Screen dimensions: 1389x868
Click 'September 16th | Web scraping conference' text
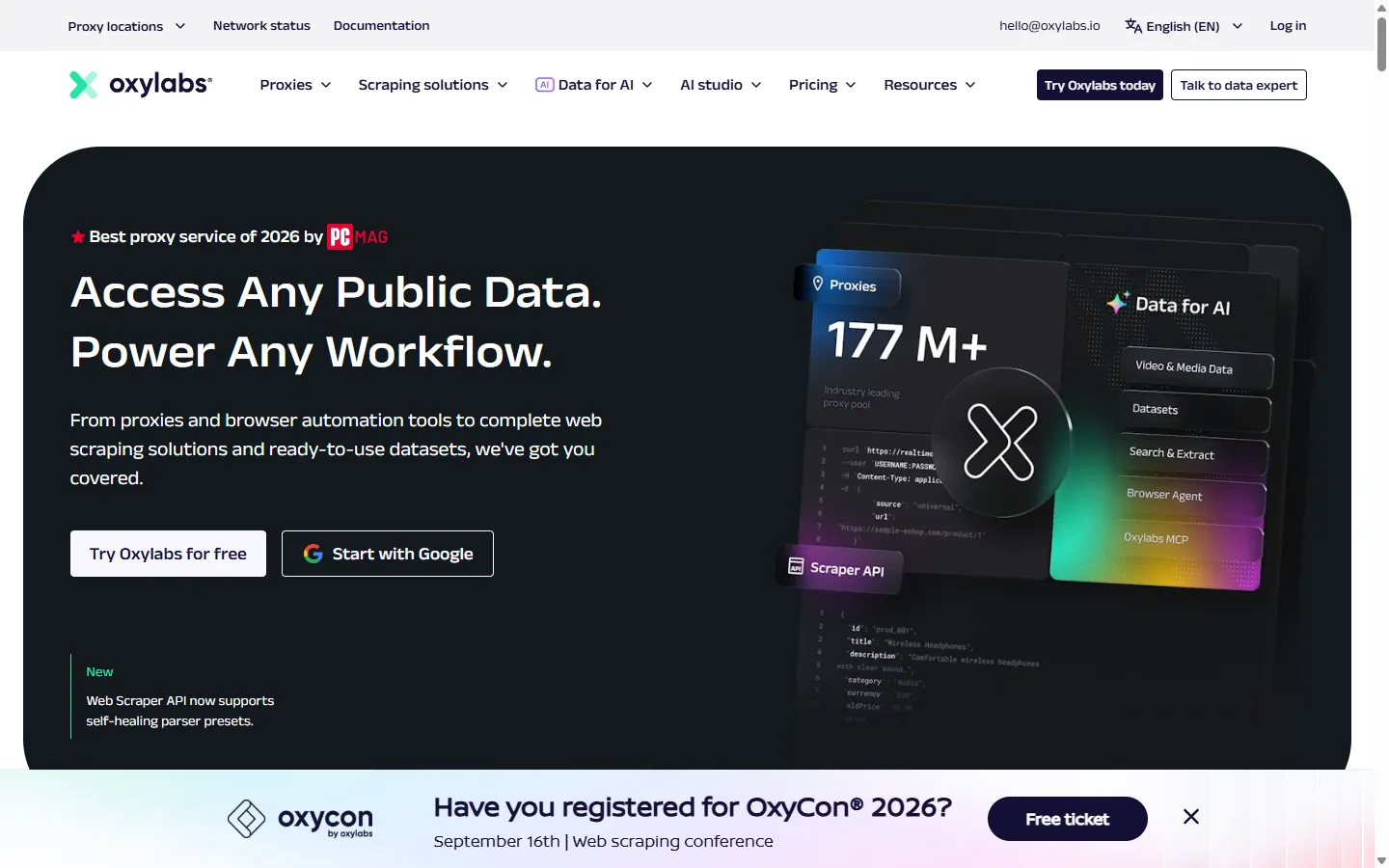[604, 841]
